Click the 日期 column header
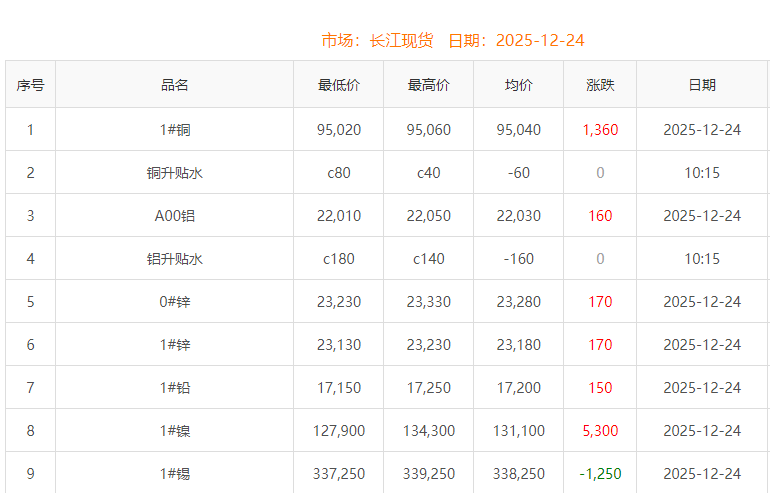This screenshot has width=770, height=493. click(x=702, y=85)
